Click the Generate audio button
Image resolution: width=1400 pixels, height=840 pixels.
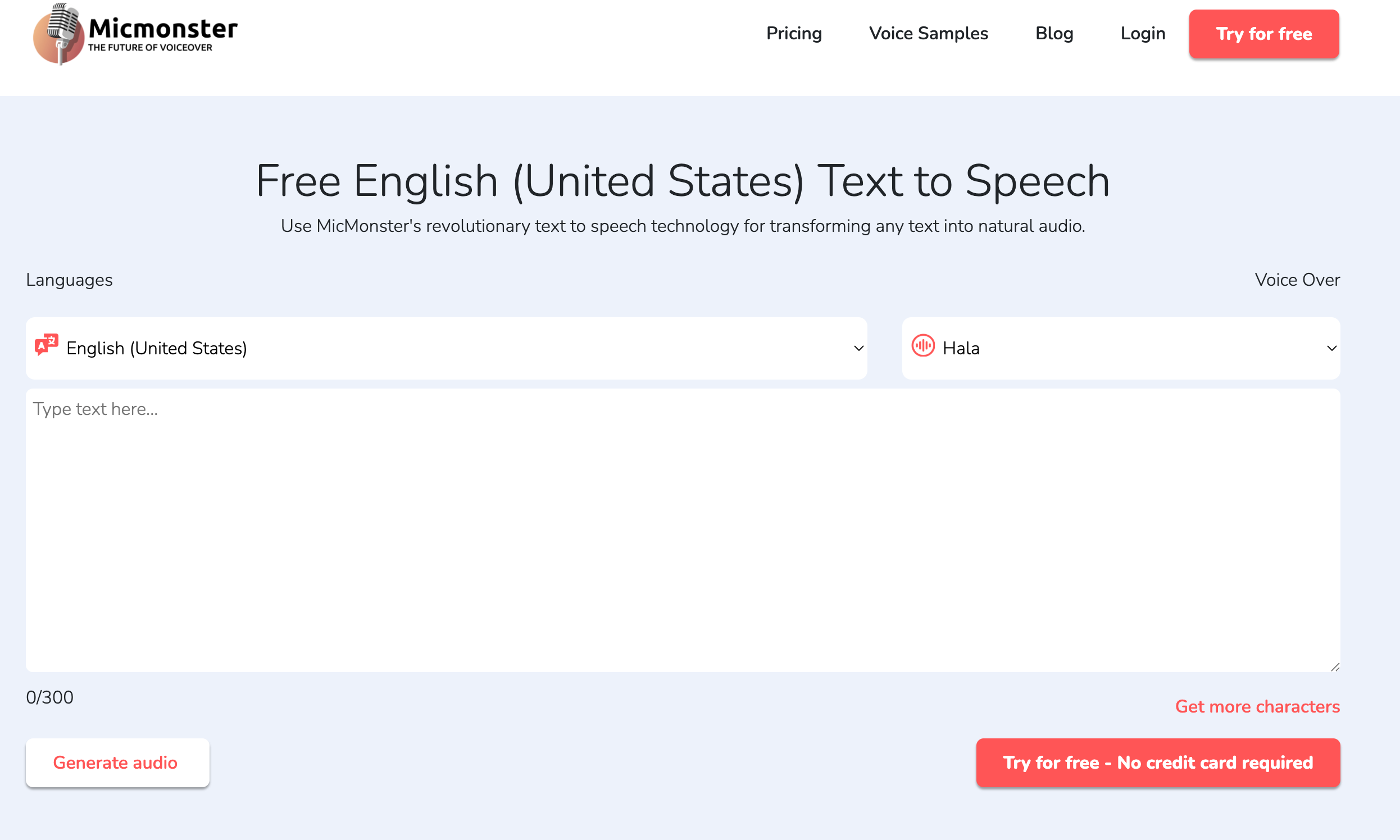[117, 763]
